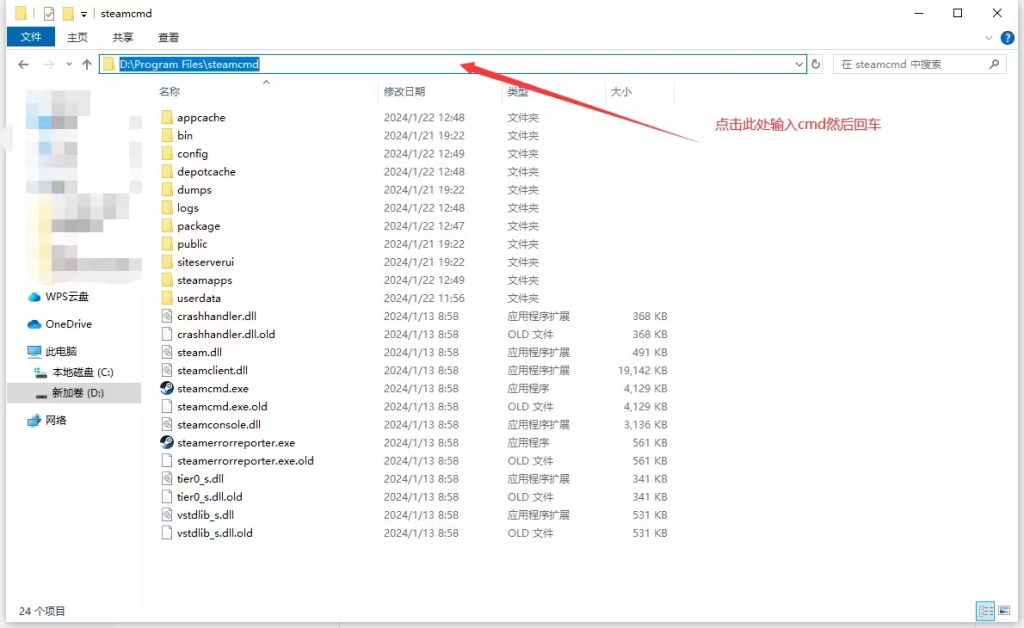Open the 主页 ribbon tab
This screenshot has height=628, width=1024.
[x=77, y=37]
